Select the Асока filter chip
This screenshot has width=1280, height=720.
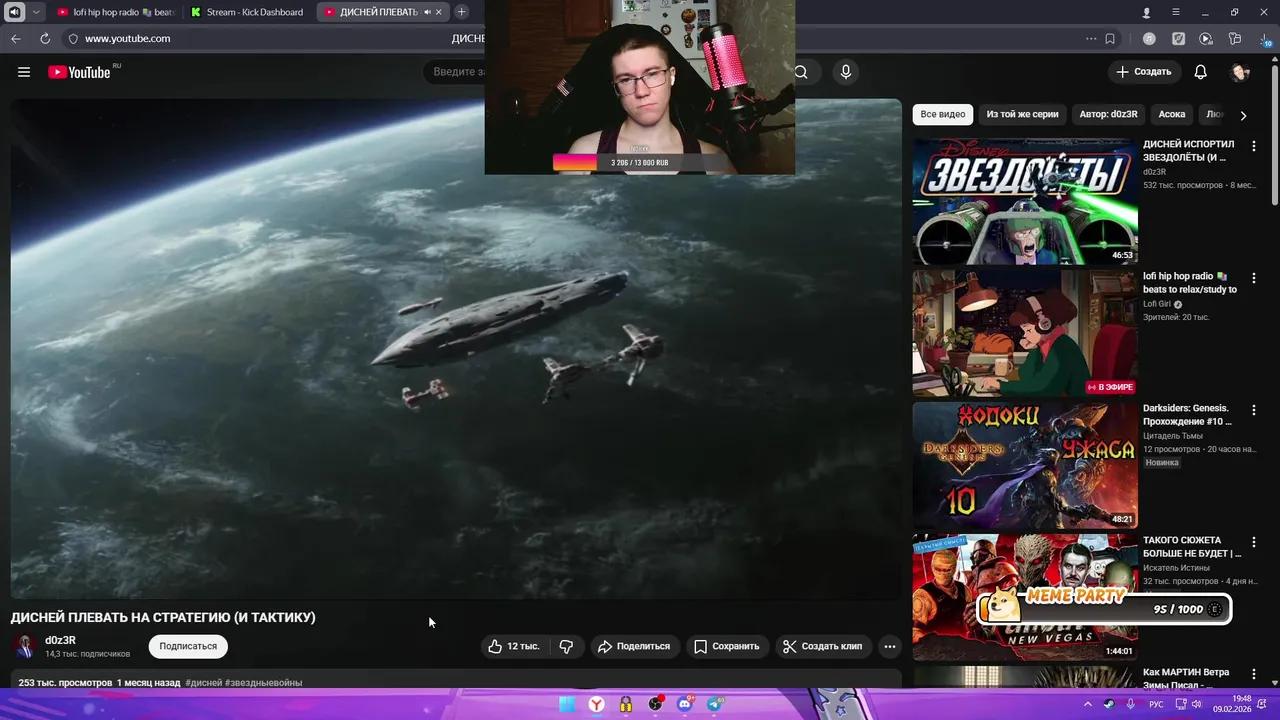coord(1172,114)
